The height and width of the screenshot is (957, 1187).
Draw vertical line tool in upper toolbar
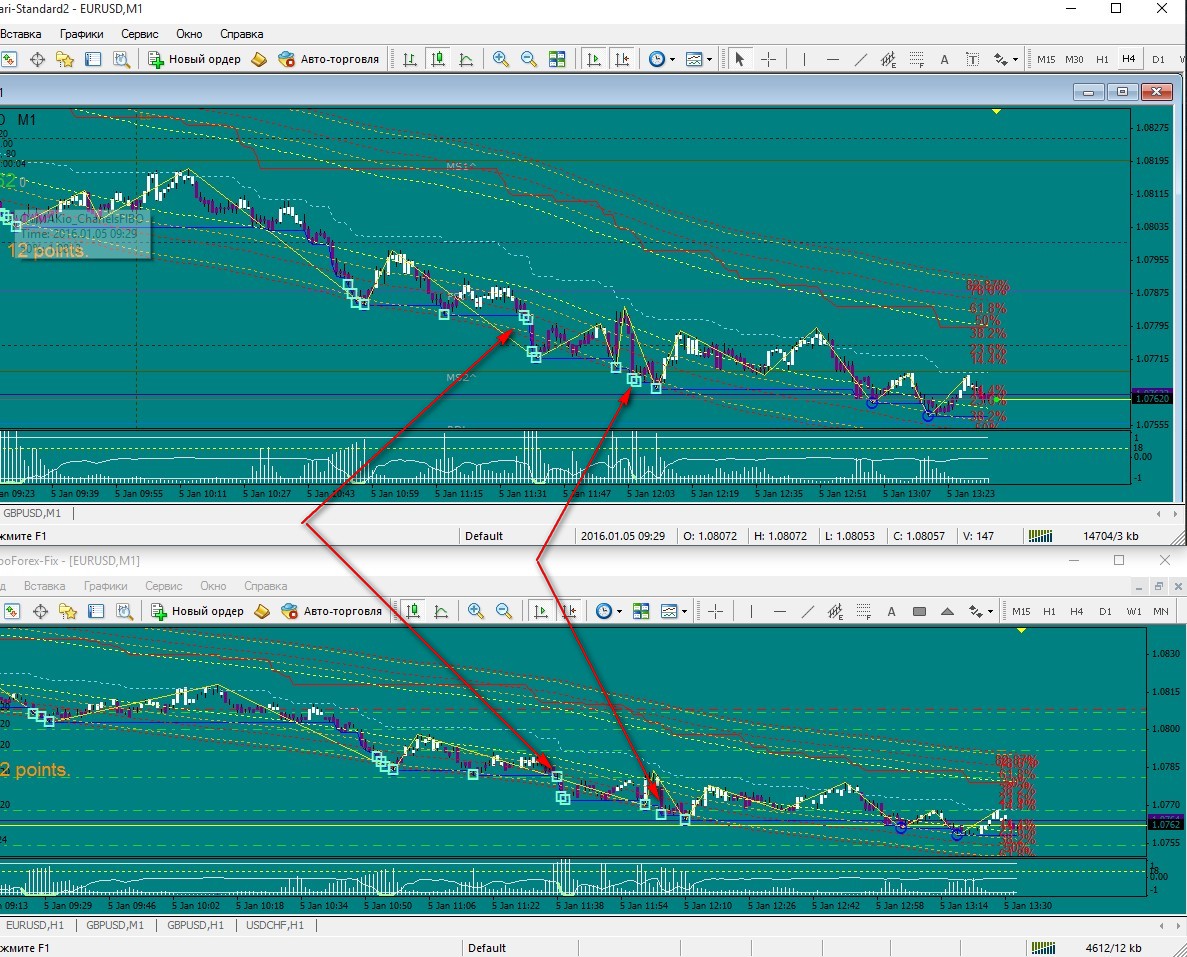[804, 59]
